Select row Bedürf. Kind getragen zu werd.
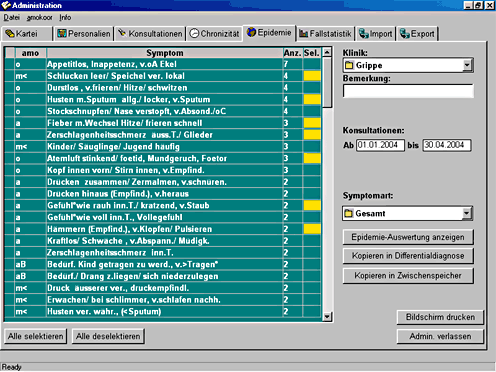This screenshot has width=496, height=372. click(x=163, y=264)
